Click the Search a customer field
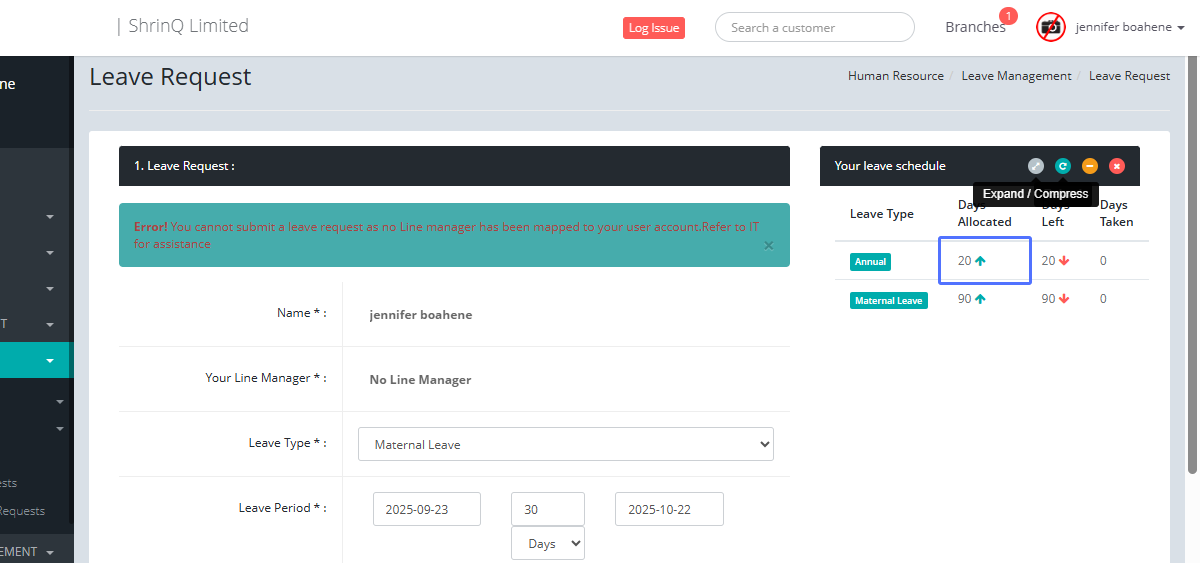The image size is (1200, 563). tap(814, 27)
